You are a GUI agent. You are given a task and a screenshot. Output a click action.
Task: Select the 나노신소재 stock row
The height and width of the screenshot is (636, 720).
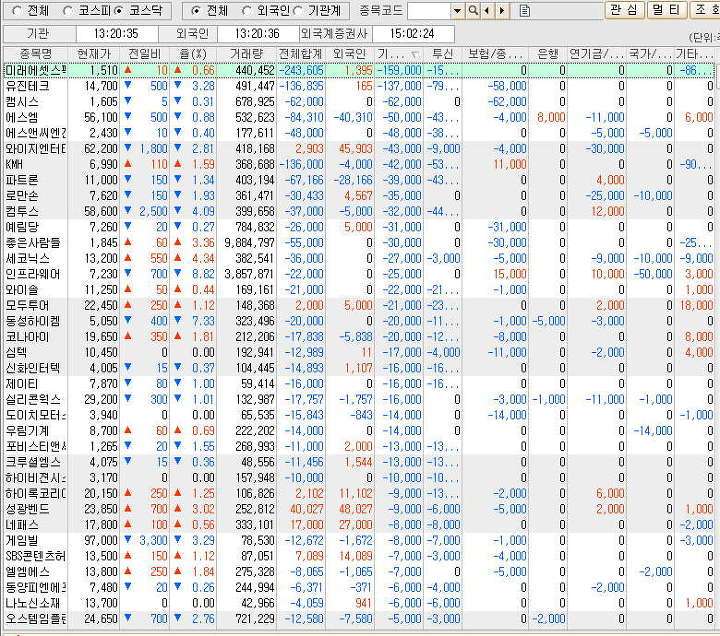pos(359,602)
